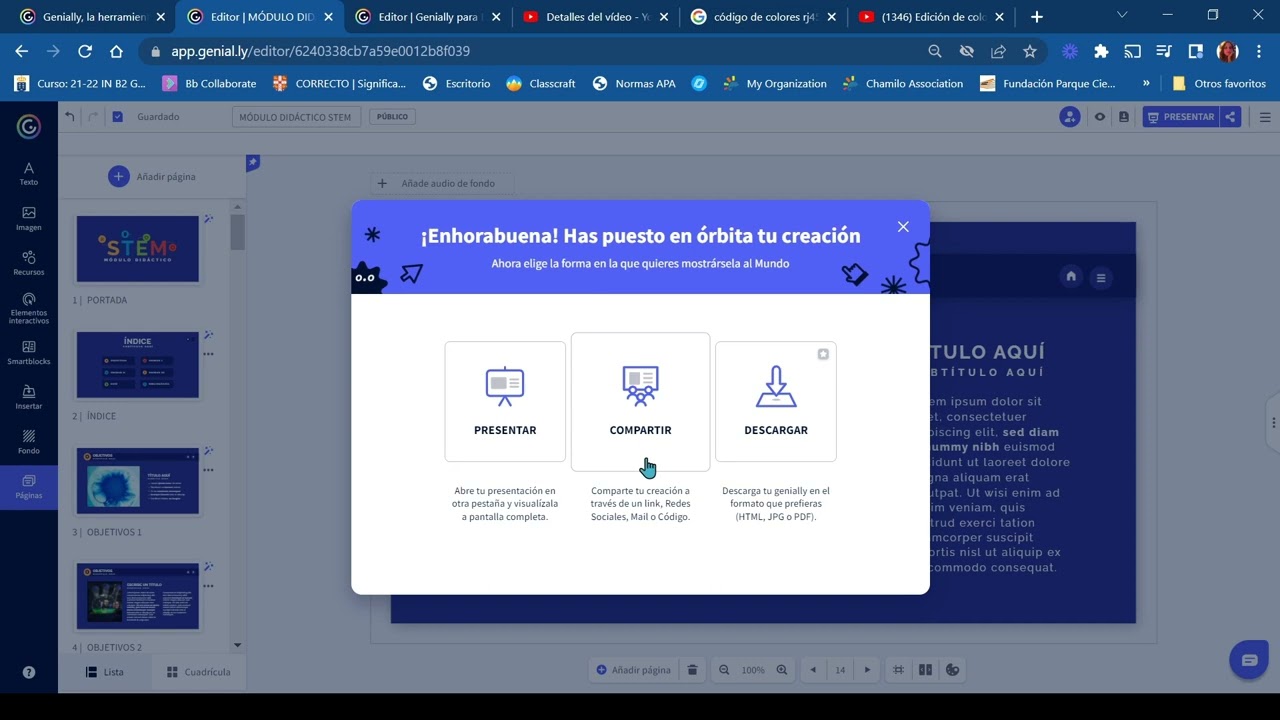The width and height of the screenshot is (1280, 720).
Task: Open the Otros favoritos bookmark folder
Action: [x=1219, y=84]
